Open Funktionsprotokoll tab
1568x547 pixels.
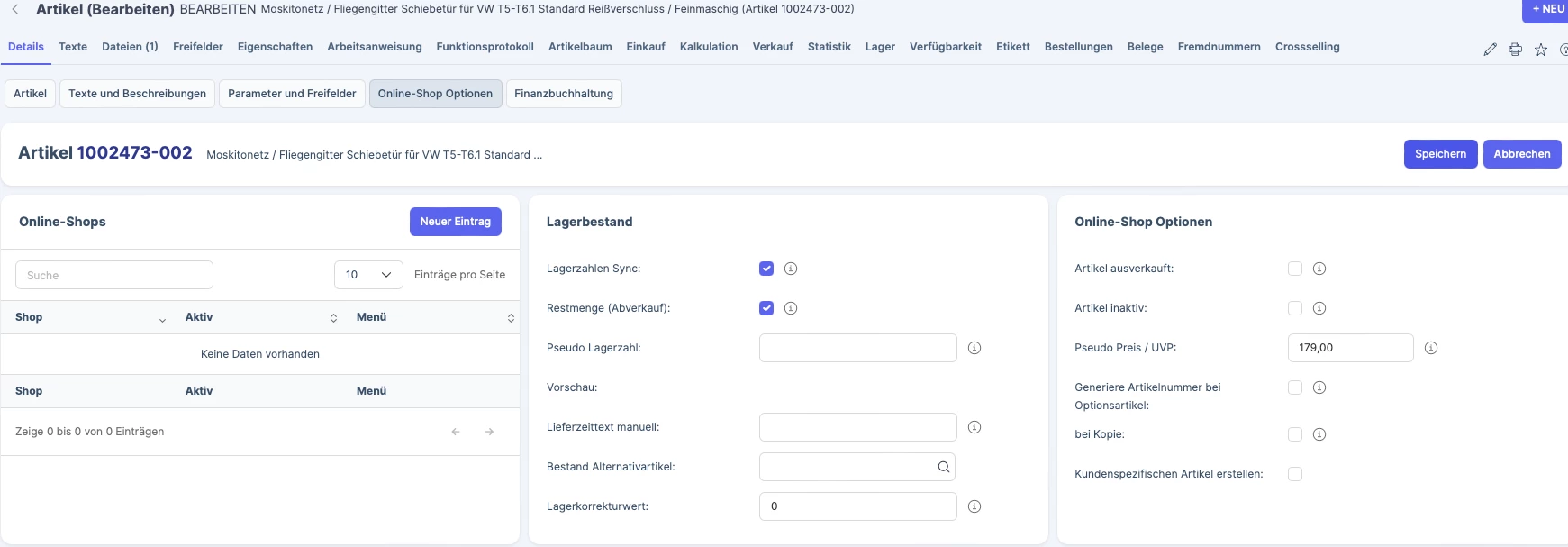485,47
